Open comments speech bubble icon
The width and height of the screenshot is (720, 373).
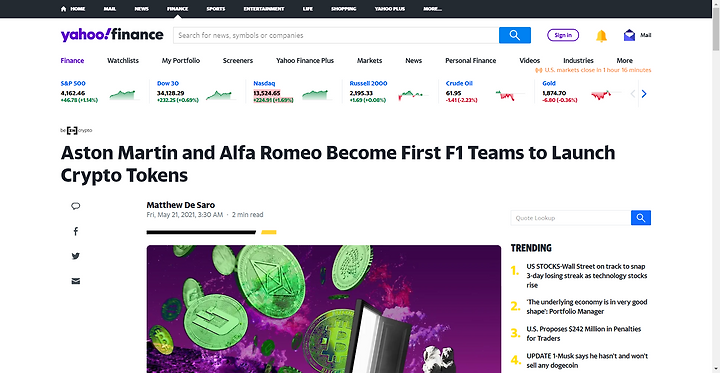[x=76, y=206]
